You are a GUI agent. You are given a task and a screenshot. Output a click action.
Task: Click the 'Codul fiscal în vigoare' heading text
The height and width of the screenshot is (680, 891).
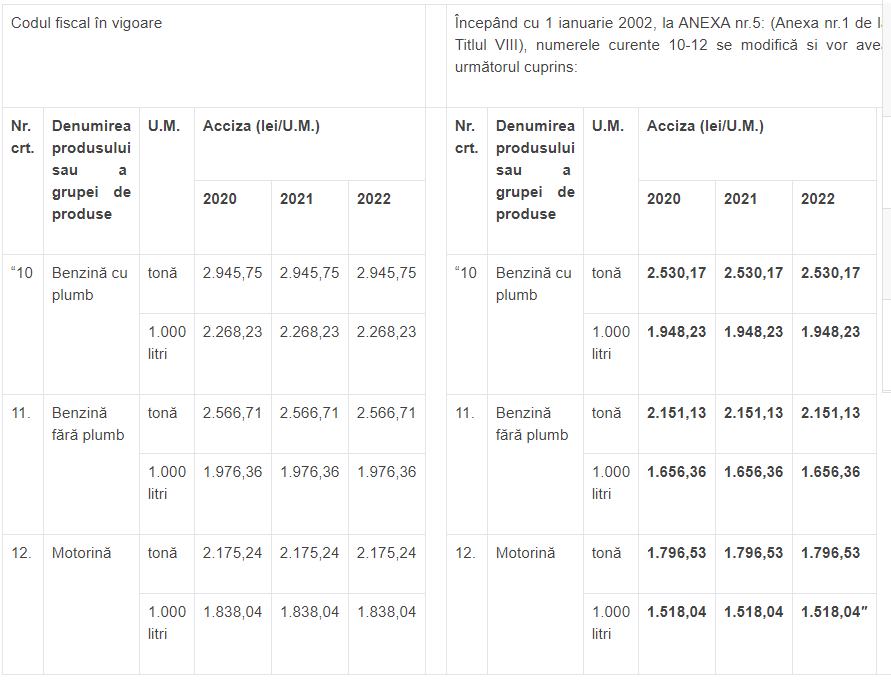pyautogui.click(x=86, y=23)
